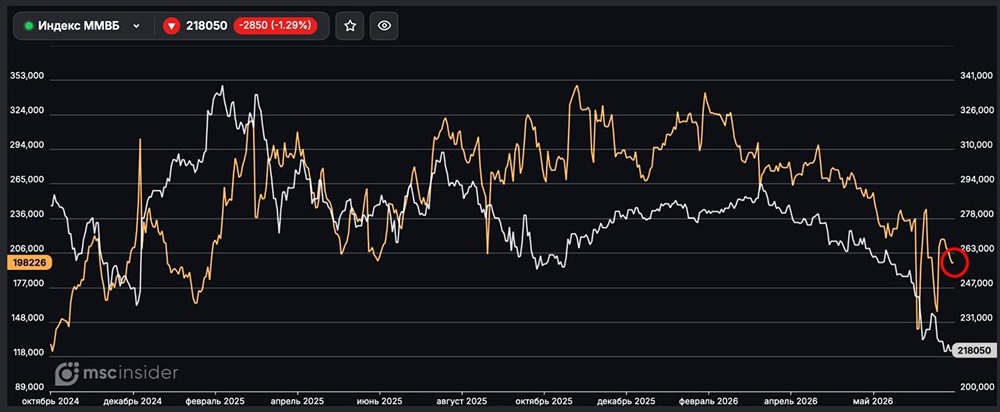The image size is (1000, 412).
Task: Select декабрь 2024 on the time axis
Action: click(x=133, y=401)
